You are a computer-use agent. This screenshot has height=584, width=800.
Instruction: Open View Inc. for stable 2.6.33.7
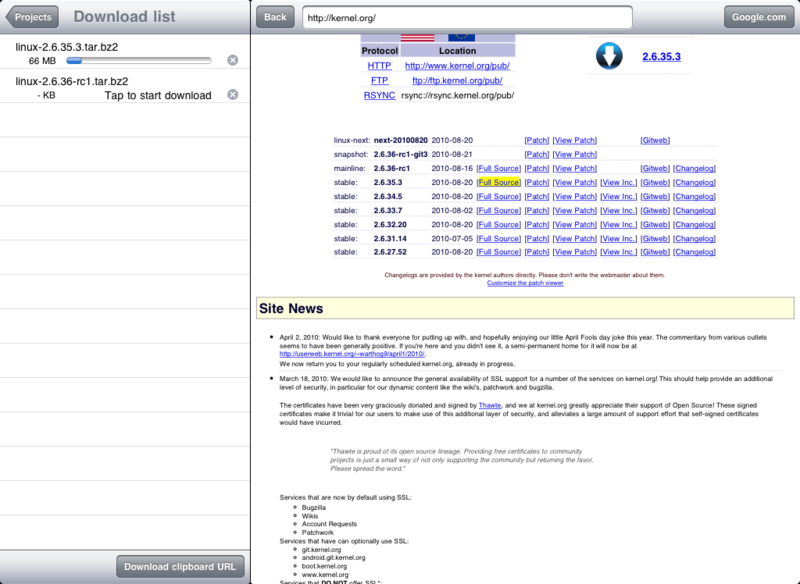(x=618, y=211)
